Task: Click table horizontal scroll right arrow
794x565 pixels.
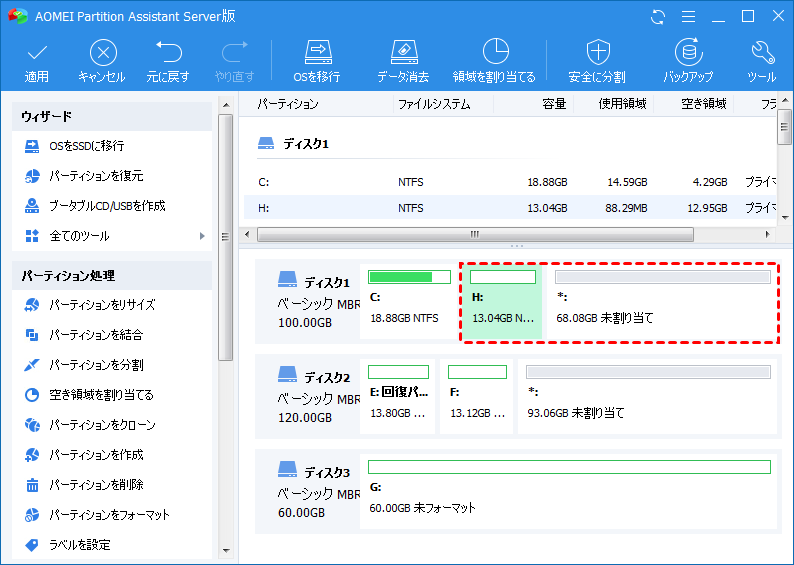Action: 768,234
